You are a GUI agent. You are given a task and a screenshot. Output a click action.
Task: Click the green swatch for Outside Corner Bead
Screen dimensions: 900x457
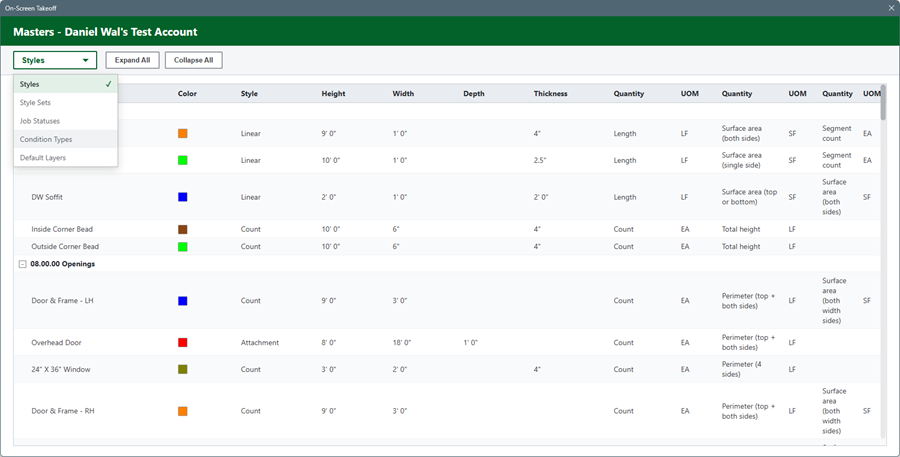click(183, 246)
